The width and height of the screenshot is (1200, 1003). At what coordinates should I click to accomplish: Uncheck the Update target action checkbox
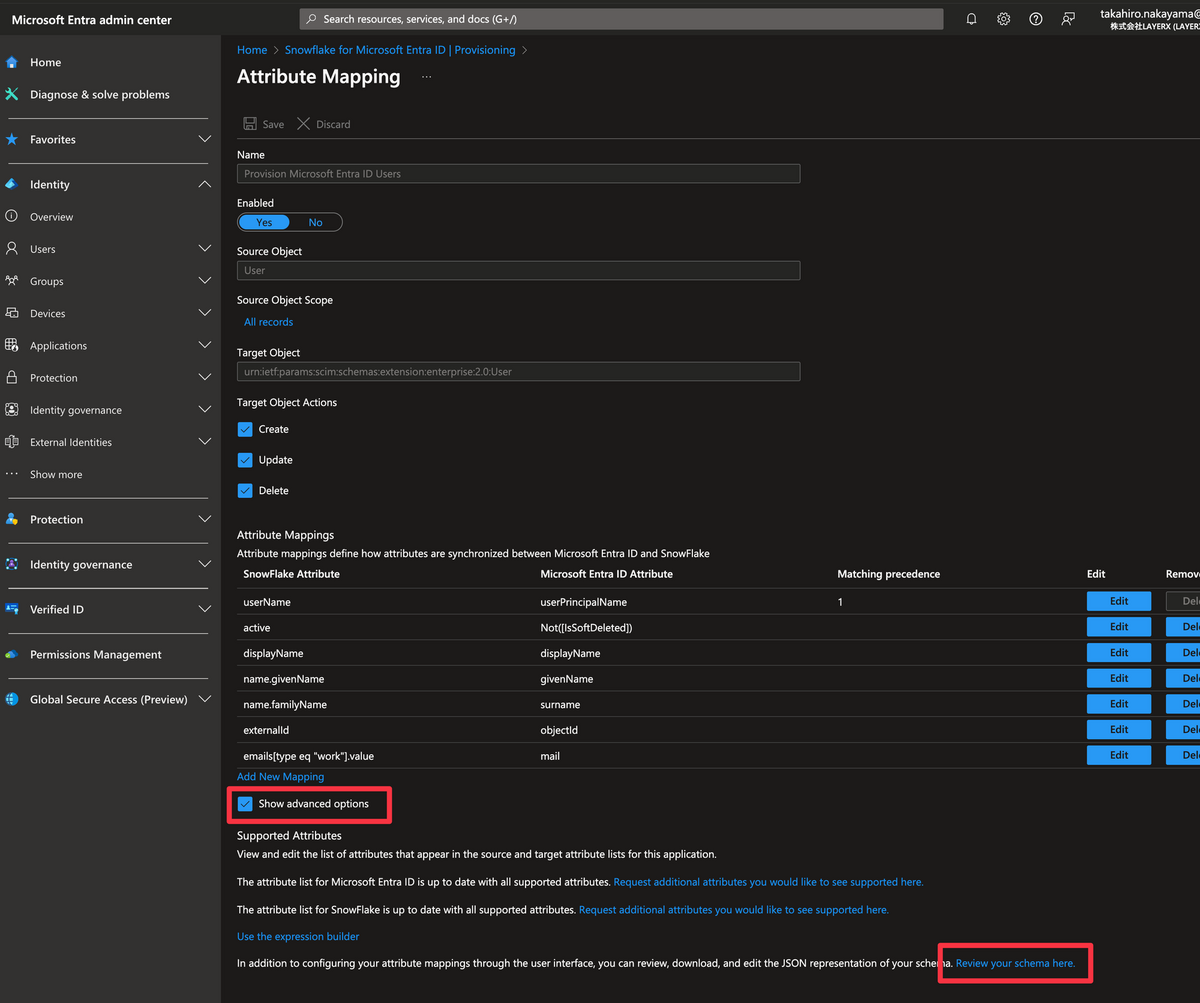[x=245, y=460]
